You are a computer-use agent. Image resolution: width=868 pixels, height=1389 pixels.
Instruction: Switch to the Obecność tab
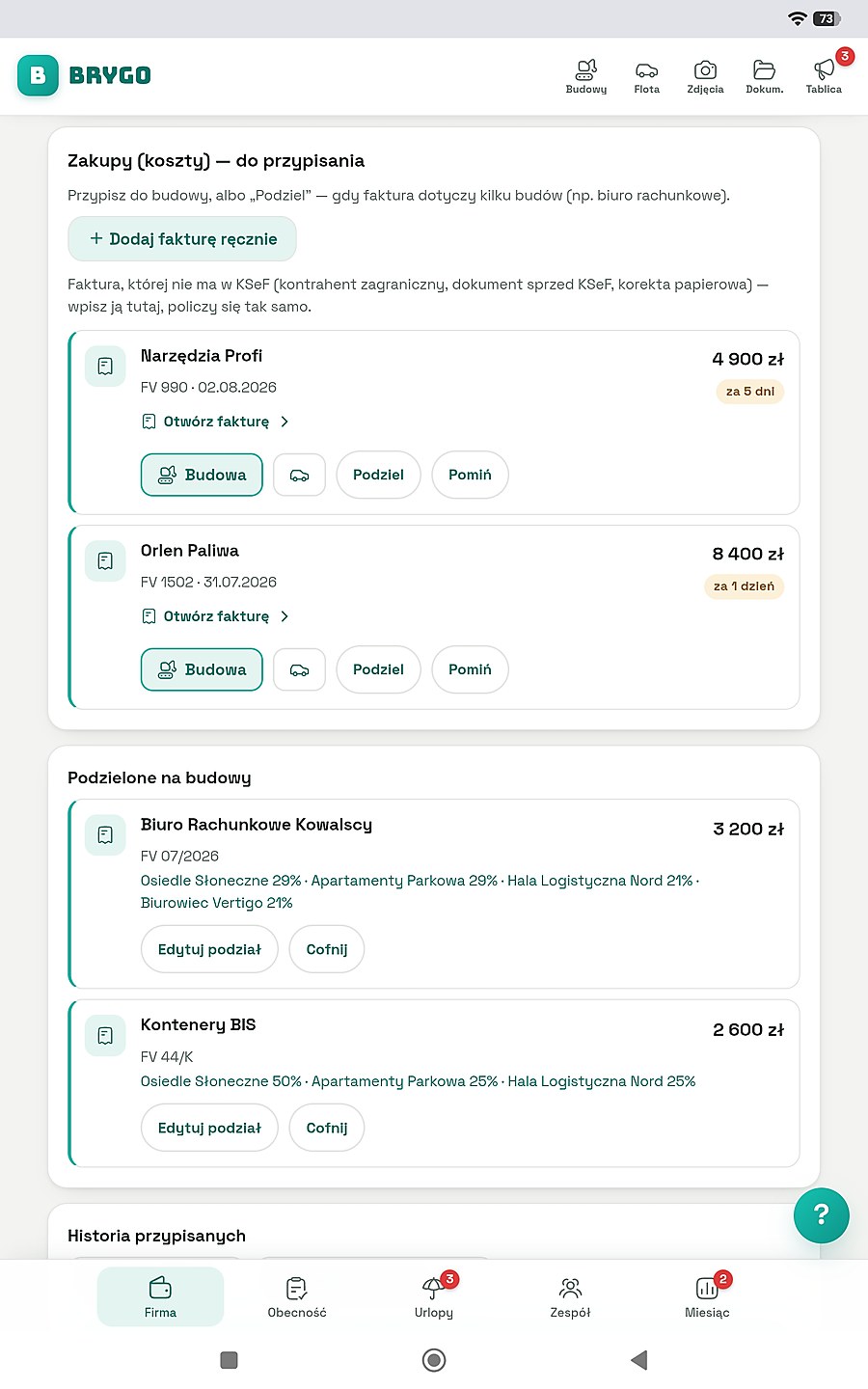(x=297, y=1297)
